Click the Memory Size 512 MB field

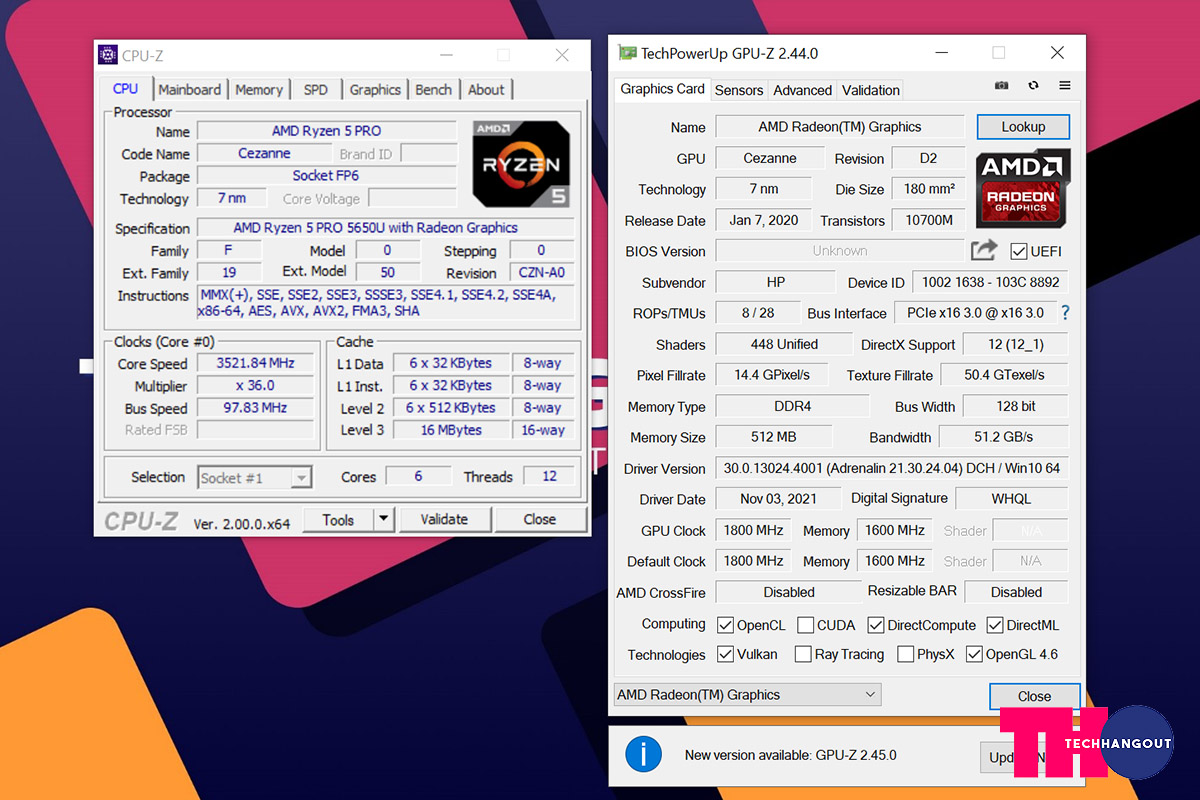click(773, 437)
